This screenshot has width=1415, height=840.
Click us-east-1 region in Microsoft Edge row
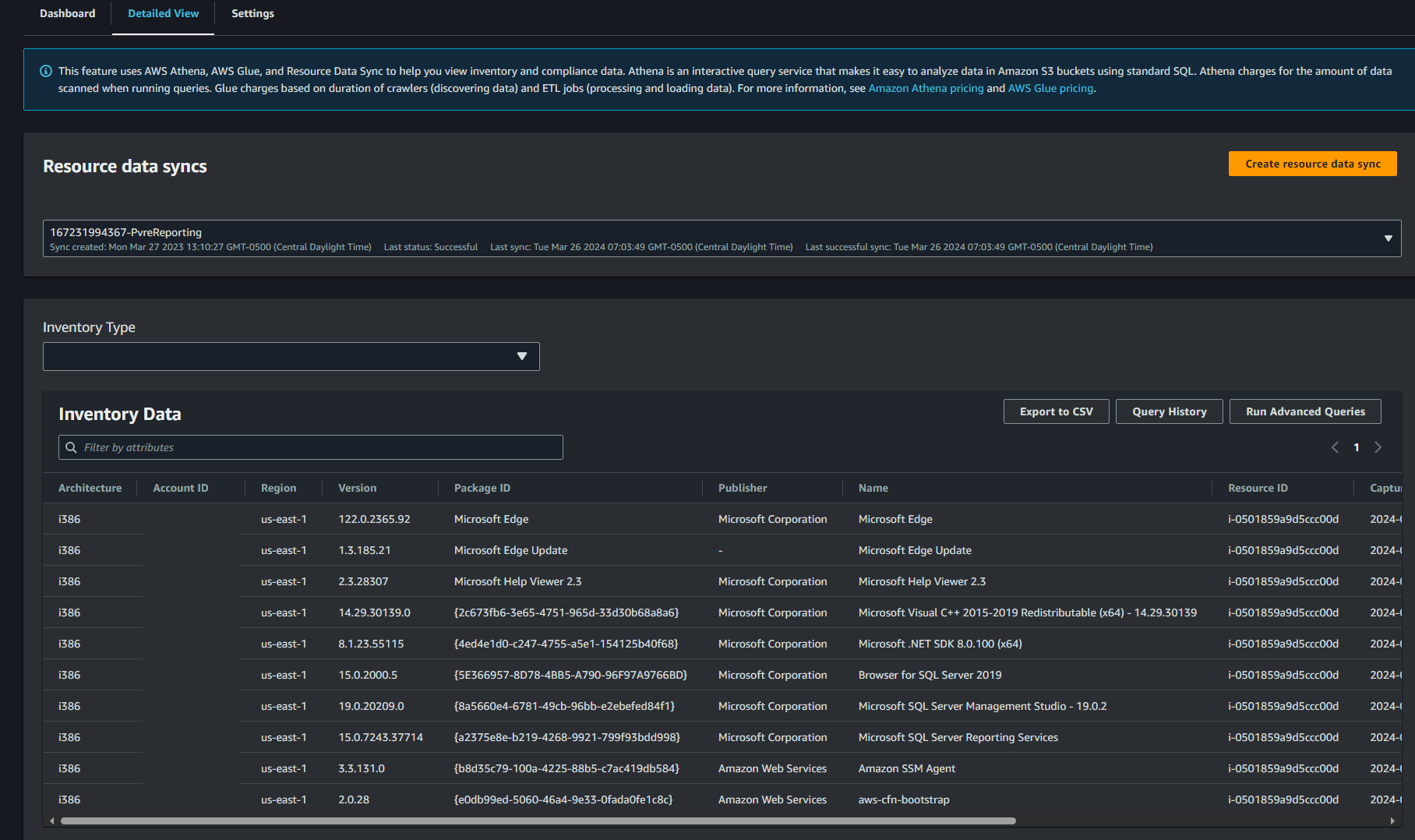coord(284,519)
